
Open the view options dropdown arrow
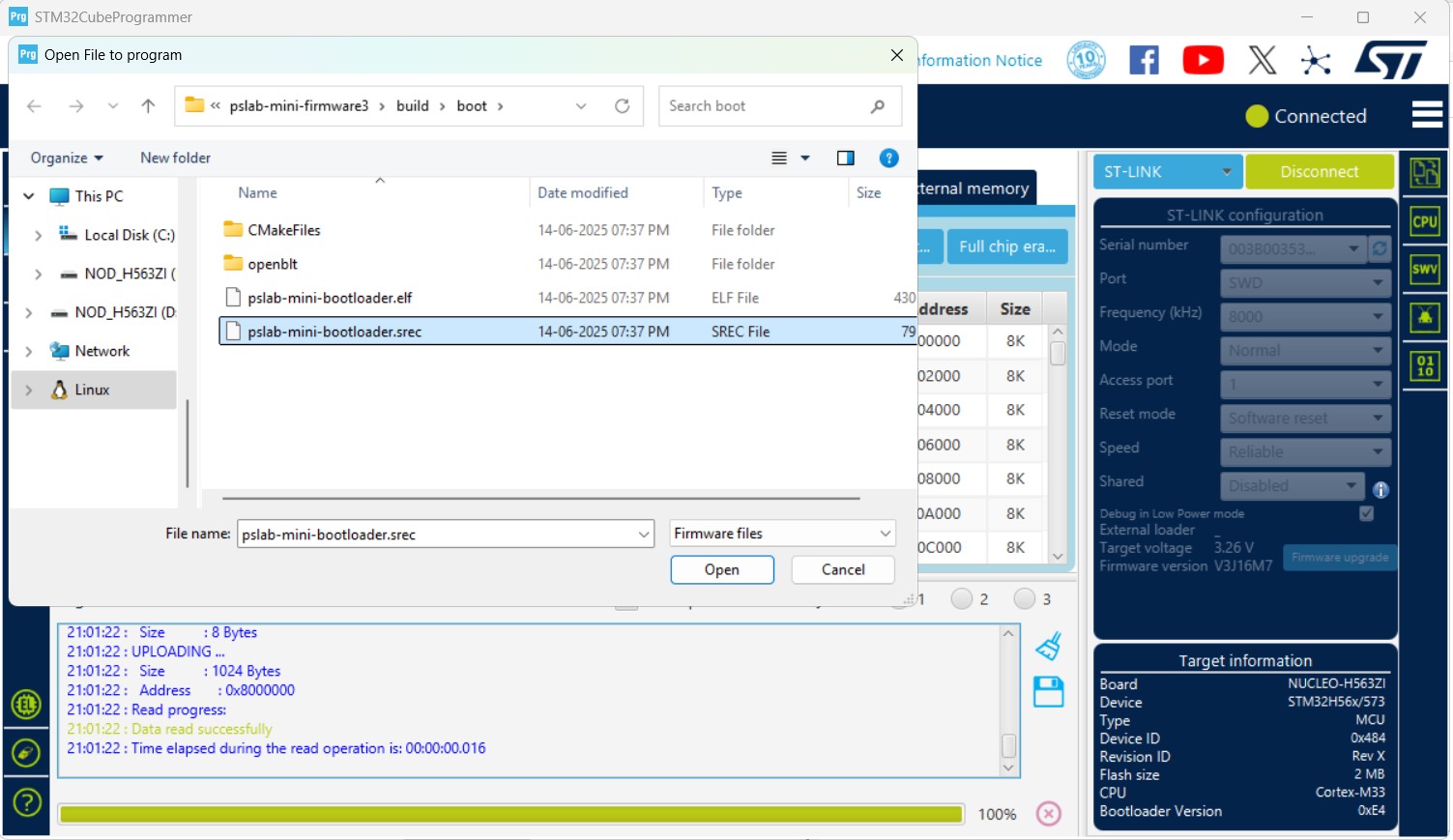pos(805,158)
